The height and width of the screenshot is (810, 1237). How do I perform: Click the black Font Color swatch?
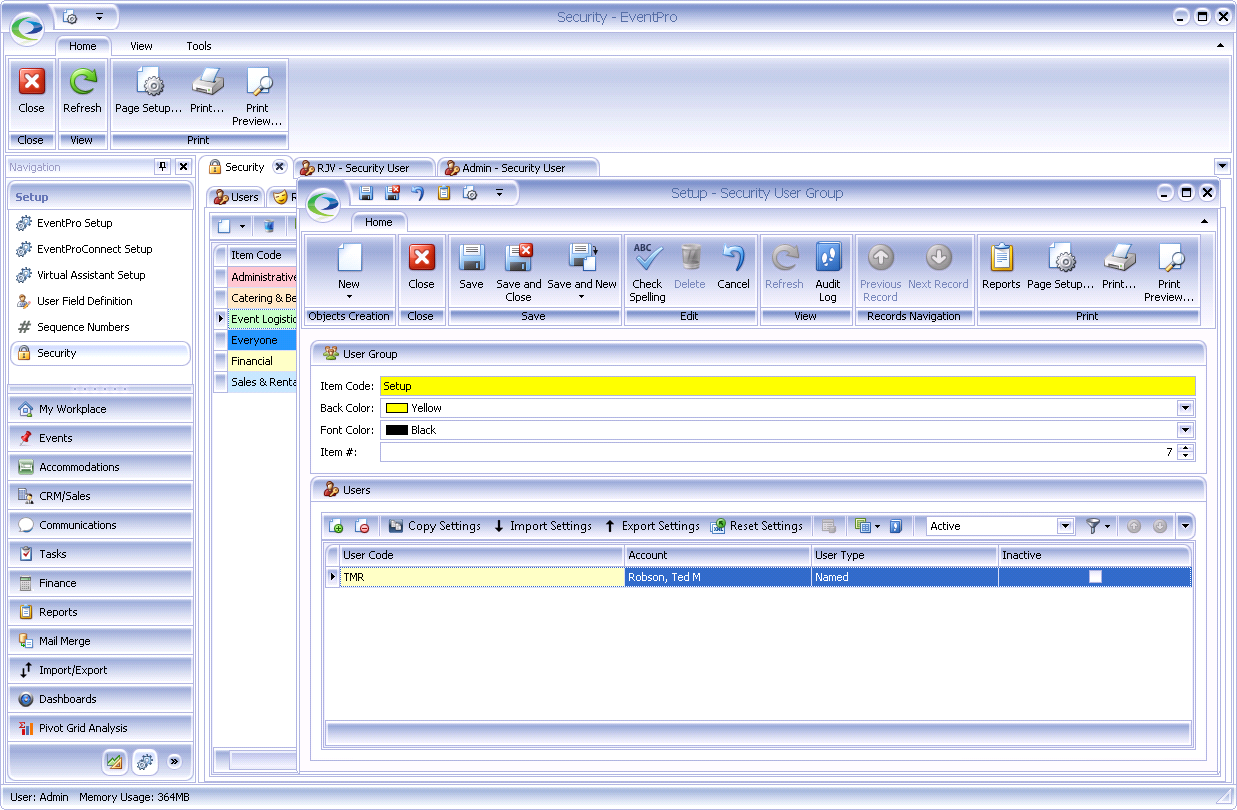click(396, 430)
